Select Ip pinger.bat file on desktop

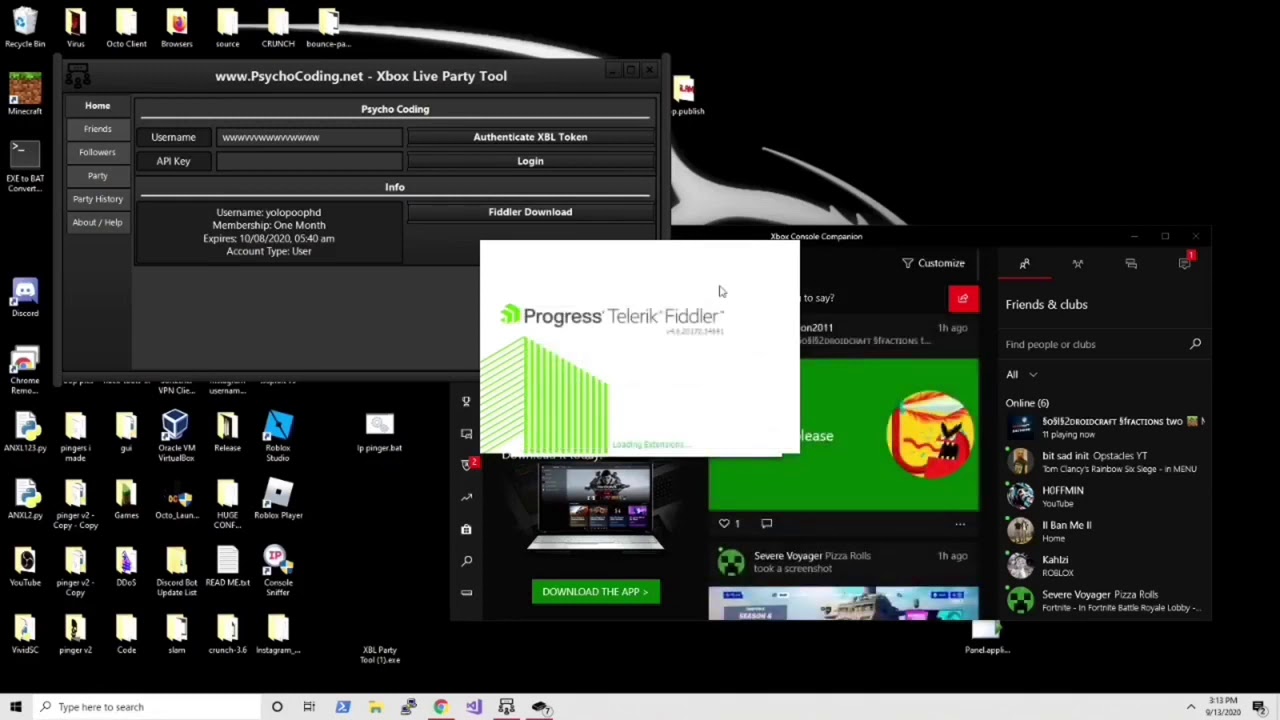380,432
